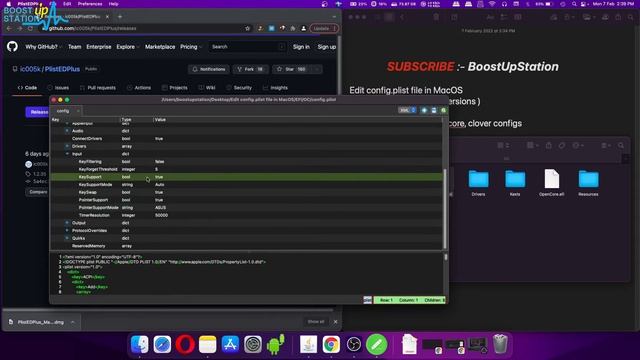This screenshot has height=360, width=640.
Task: Open the Help menu in menu bar
Action: click(x=113, y=4)
